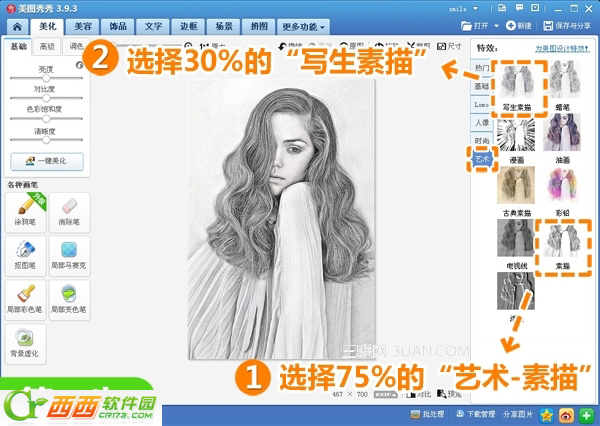The height and width of the screenshot is (426, 600).
Task: Select the 热门 effects category
Action: pyautogui.click(x=481, y=68)
